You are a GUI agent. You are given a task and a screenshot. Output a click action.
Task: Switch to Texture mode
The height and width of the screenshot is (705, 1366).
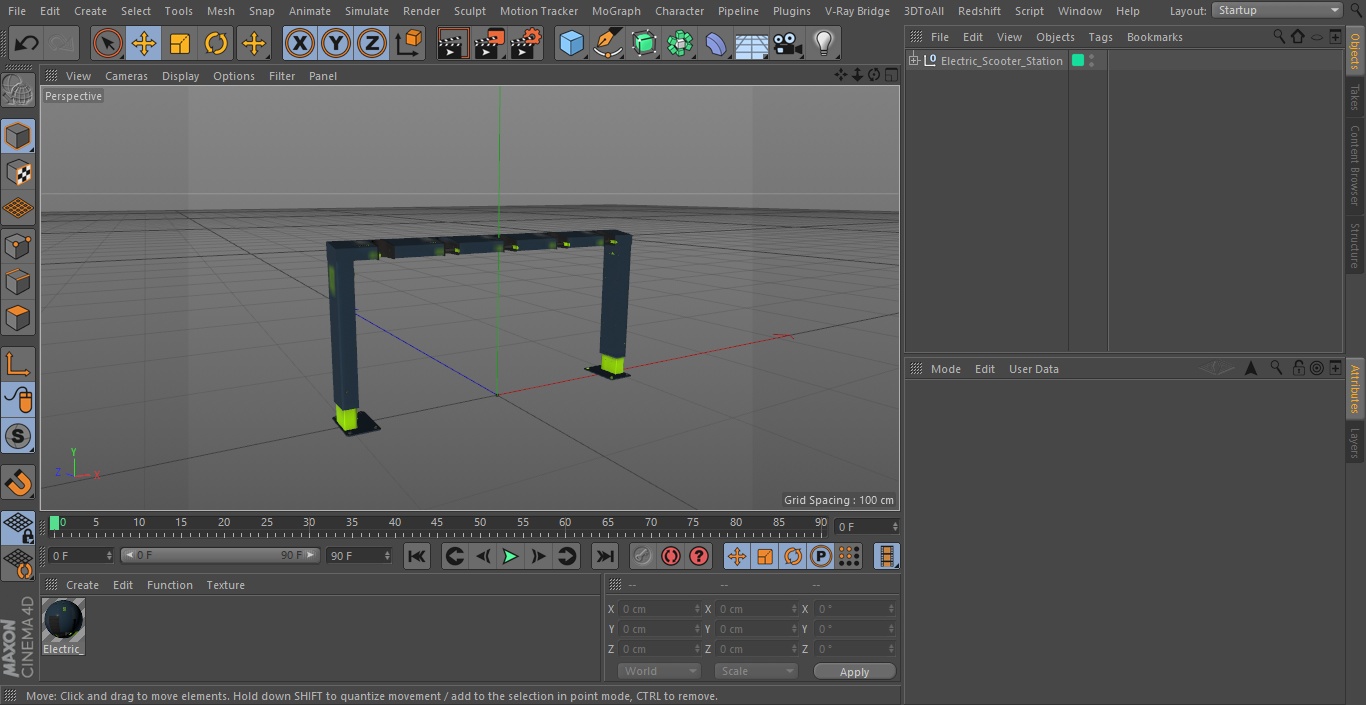[x=18, y=172]
